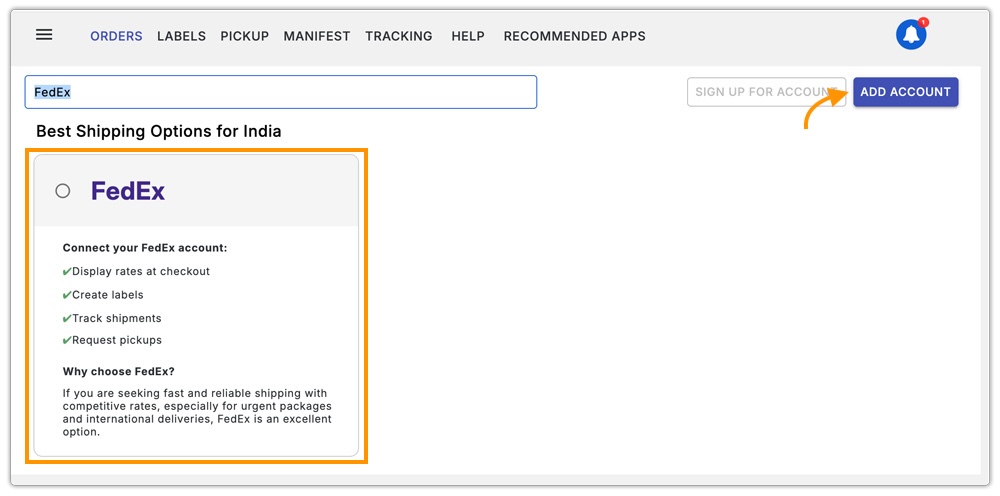Click the SIGN UP FOR ACCOUNT button
Image resolution: width=1000 pixels, height=496 pixels.
click(x=766, y=92)
